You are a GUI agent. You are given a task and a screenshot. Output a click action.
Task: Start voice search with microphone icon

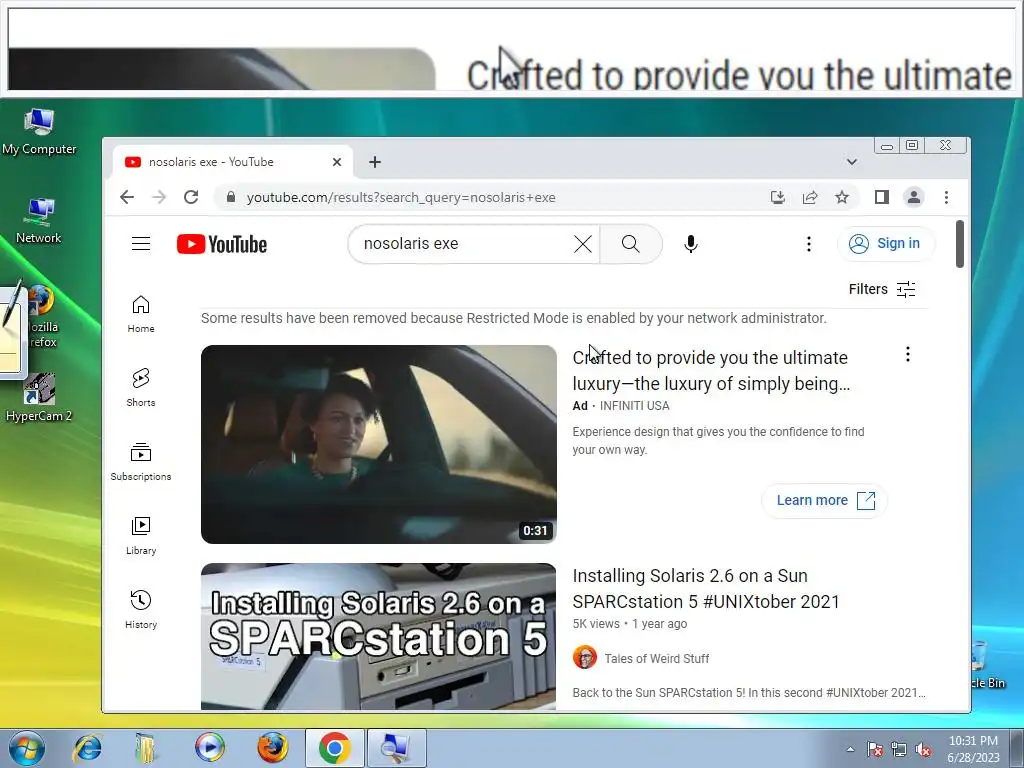pyautogui.click(x=691, y=244)
